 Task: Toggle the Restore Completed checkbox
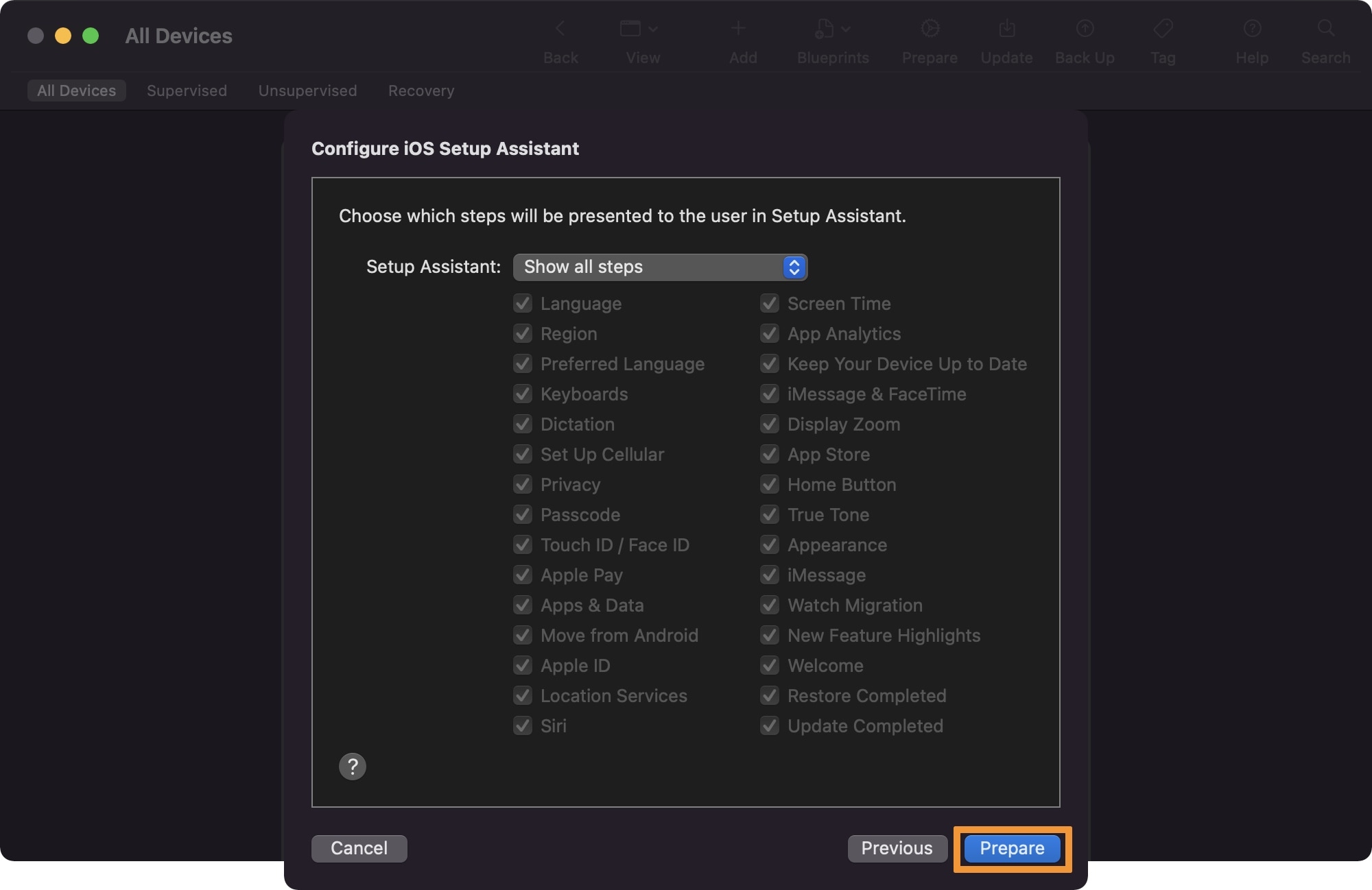pos(770,695)
